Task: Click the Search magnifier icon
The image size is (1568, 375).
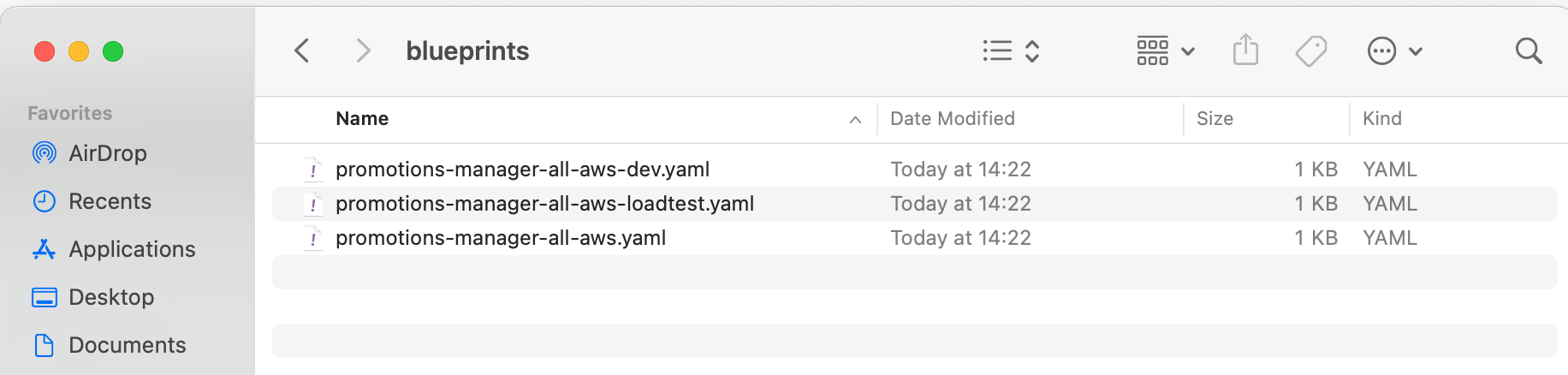Action: click(x=1529, y=51)
